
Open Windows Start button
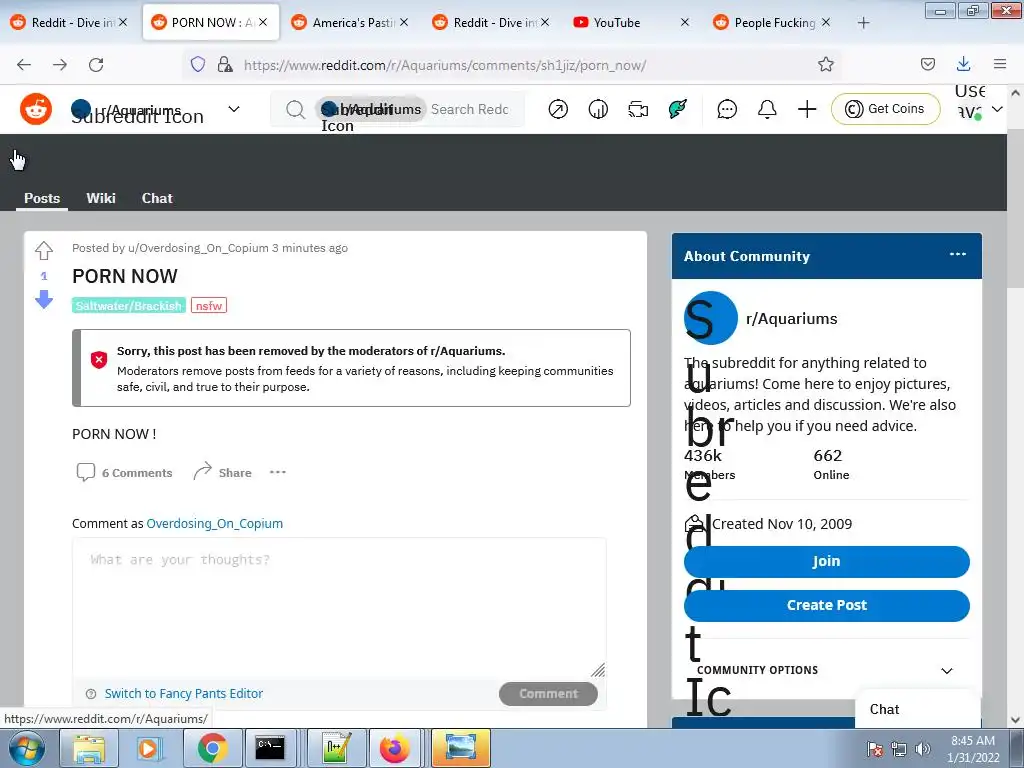click(x=26, y=748)
